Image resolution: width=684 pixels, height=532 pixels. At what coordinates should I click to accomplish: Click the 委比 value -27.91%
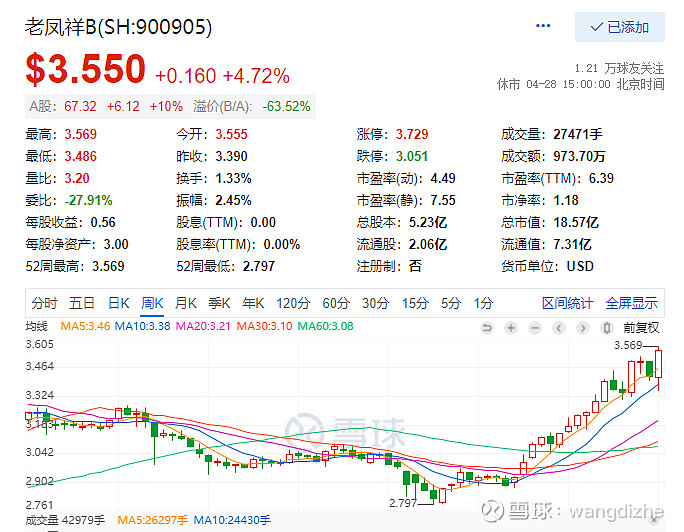(89, 200)
